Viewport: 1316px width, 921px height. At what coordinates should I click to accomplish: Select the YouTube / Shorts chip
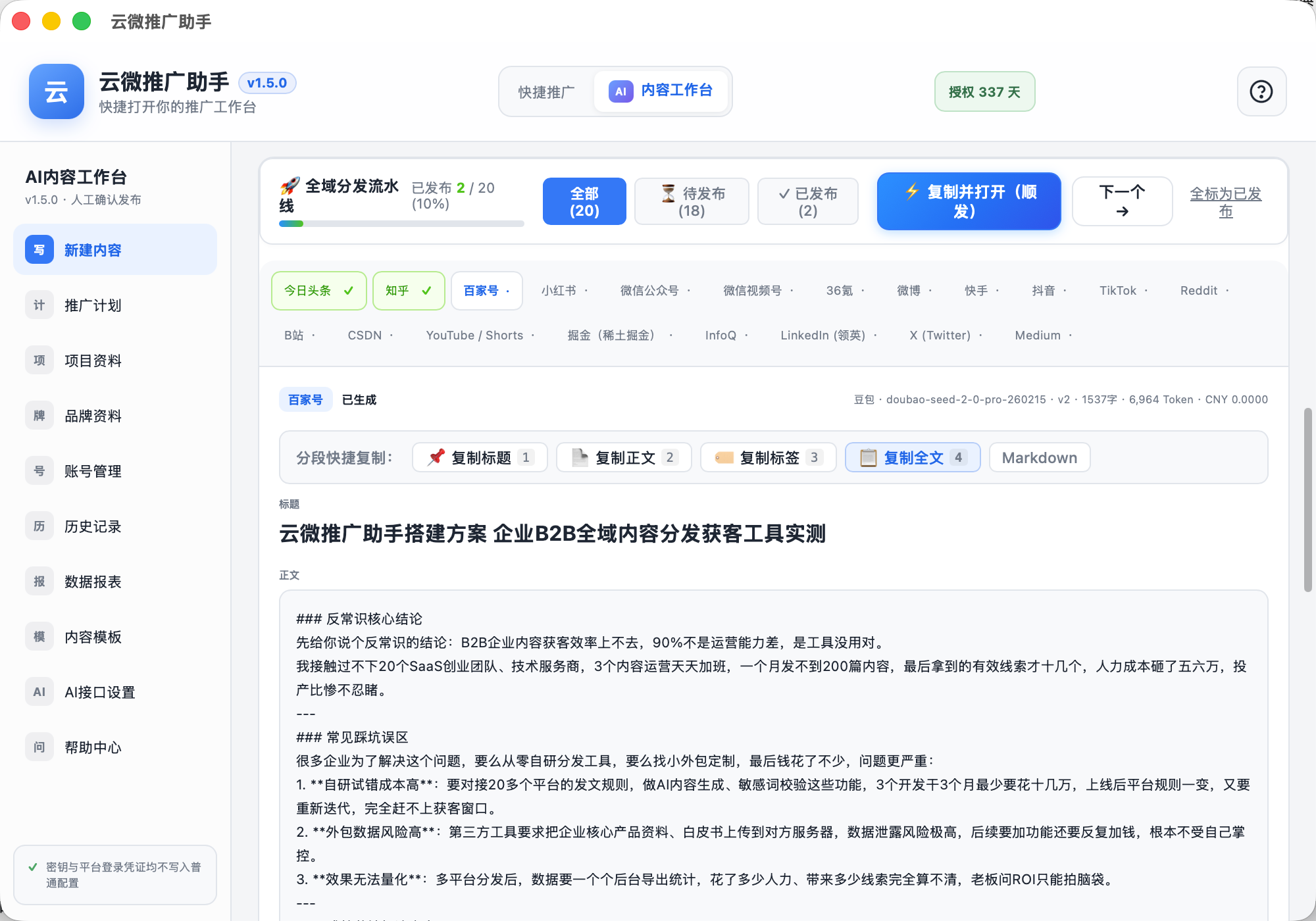click(480, 336)
